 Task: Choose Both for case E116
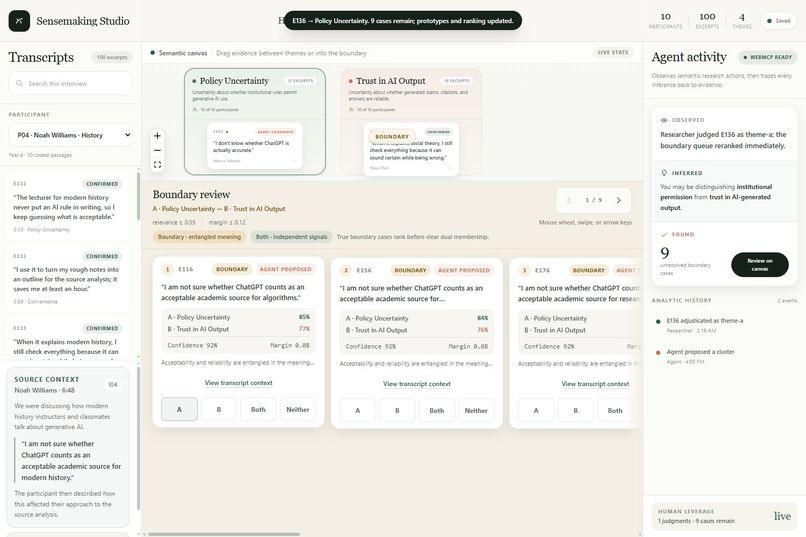(x=258, y=410)
